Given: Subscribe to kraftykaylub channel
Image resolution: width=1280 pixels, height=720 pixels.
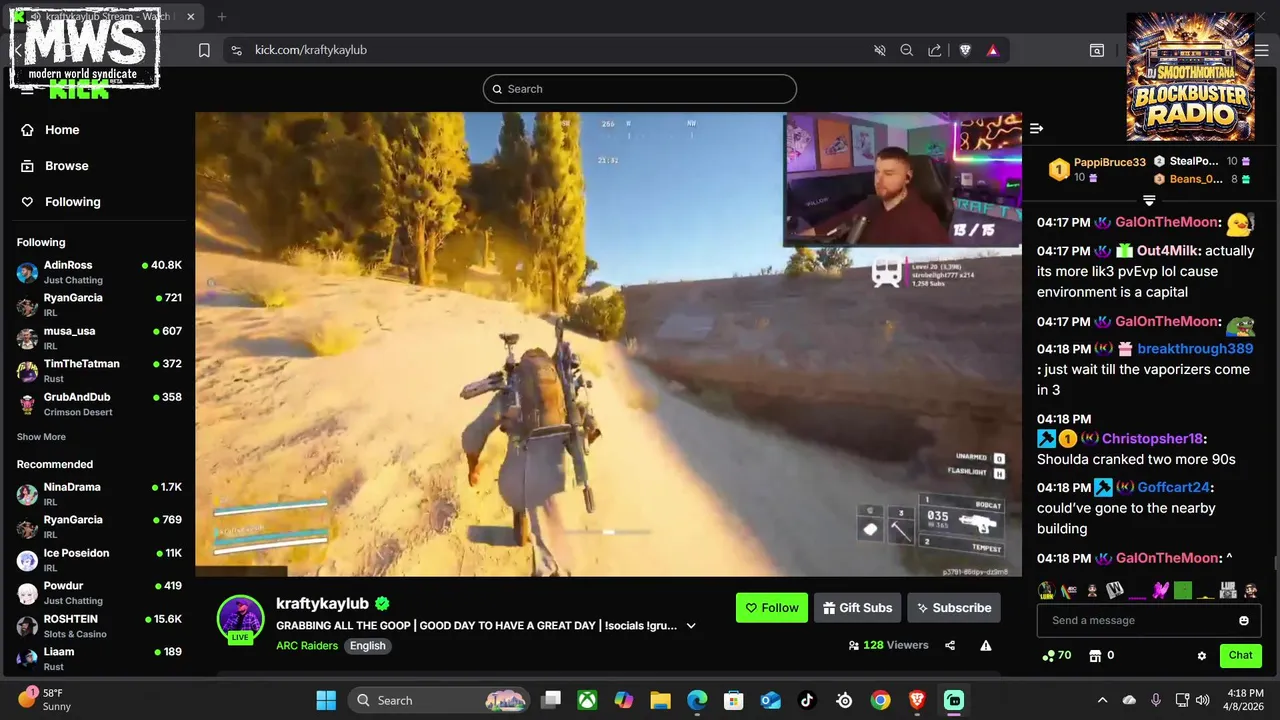Looking at the screenshot, I should [x=954, y=608].
